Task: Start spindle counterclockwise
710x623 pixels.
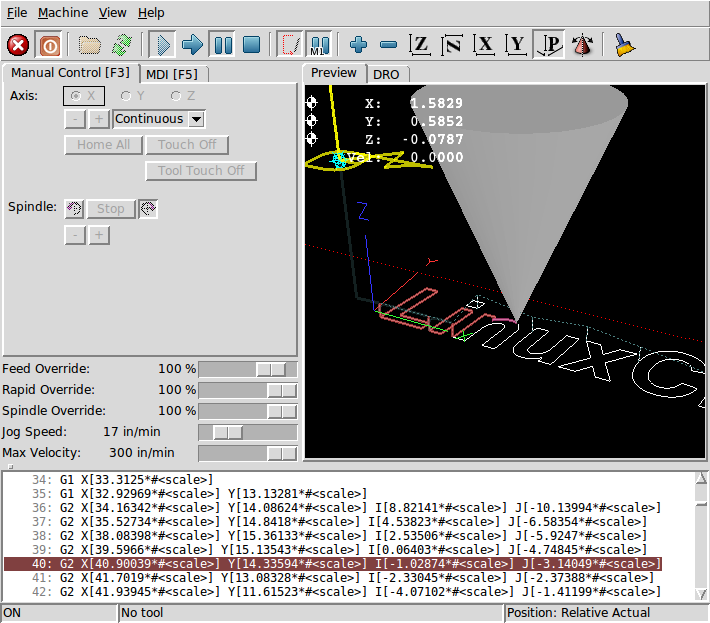Action: point(74,209)
